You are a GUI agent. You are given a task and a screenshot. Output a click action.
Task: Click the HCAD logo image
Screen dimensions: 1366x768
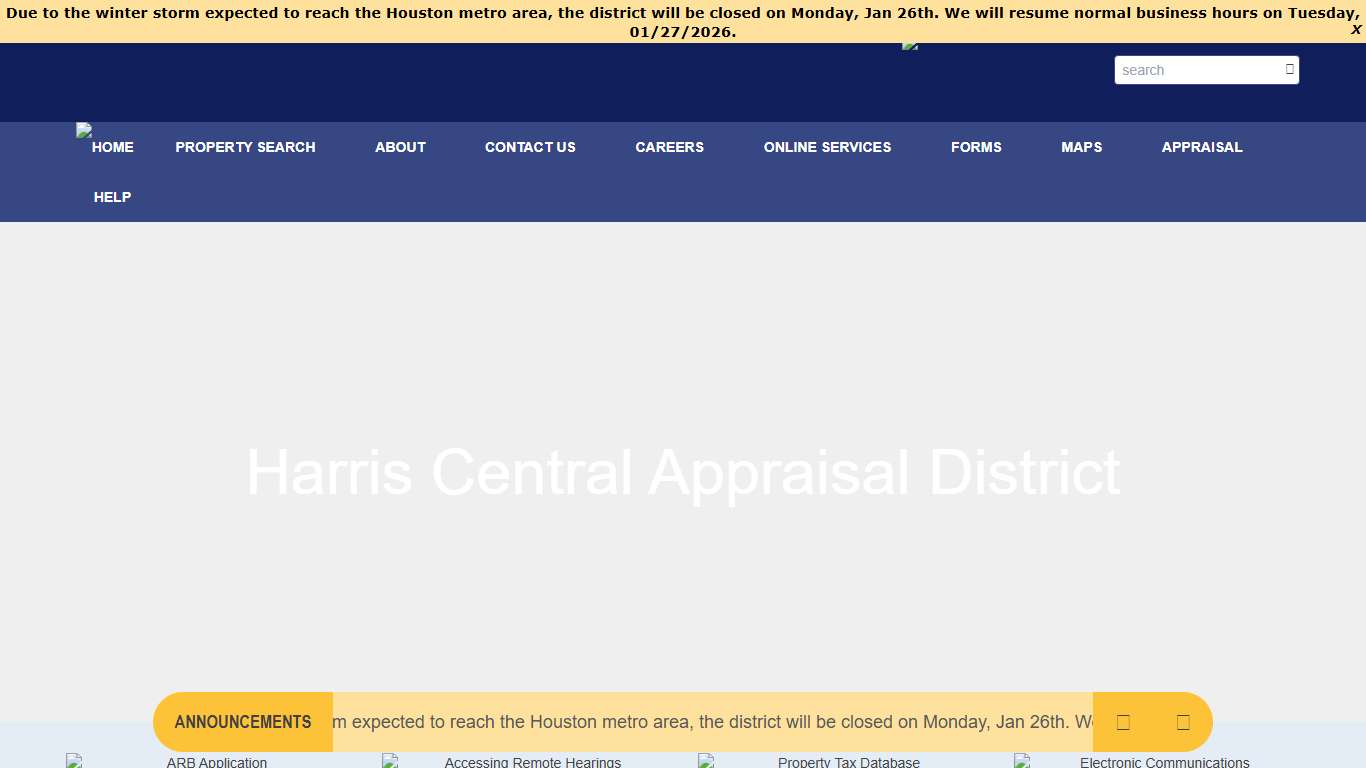[x=910, y=46]
